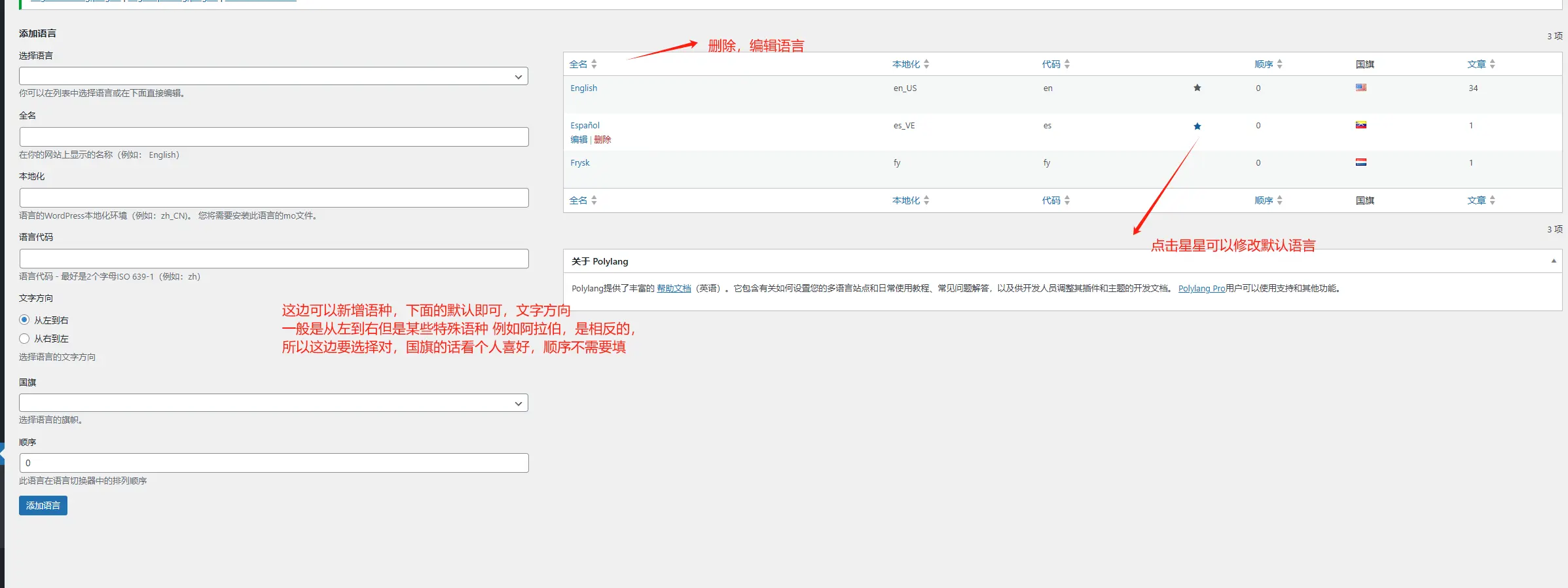
Task: Sort by 文章 arrows in table footer
Action: point(1492,200)
